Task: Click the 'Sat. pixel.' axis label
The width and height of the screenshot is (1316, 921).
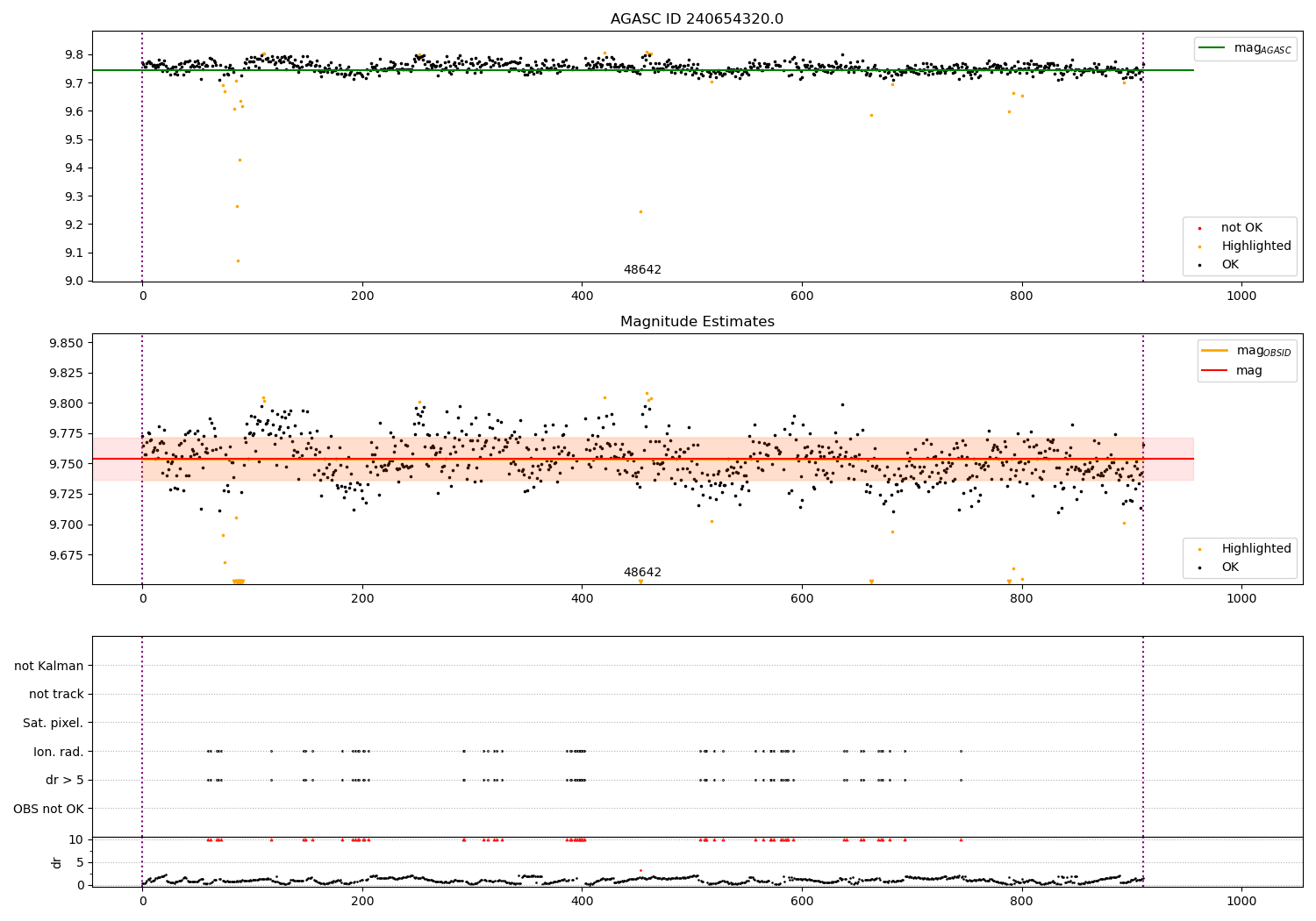Action: click(54, 724)
